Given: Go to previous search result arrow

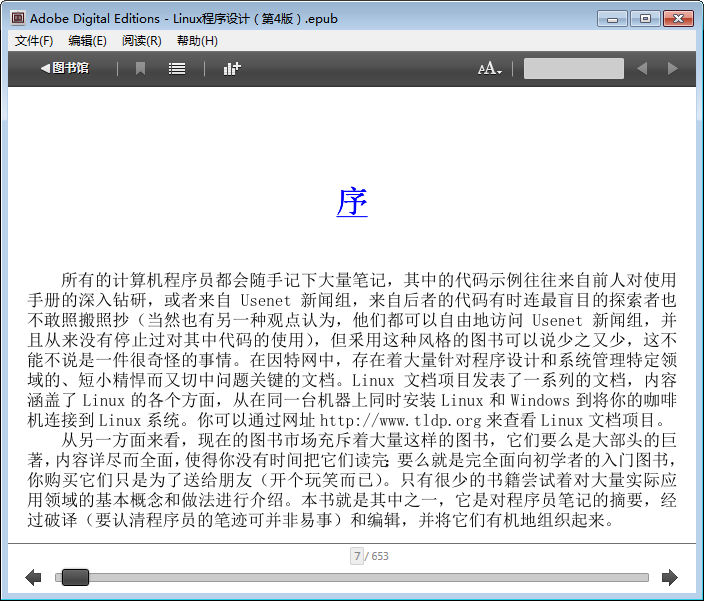Looking at the screenshot, I should (x=642, y=69).
